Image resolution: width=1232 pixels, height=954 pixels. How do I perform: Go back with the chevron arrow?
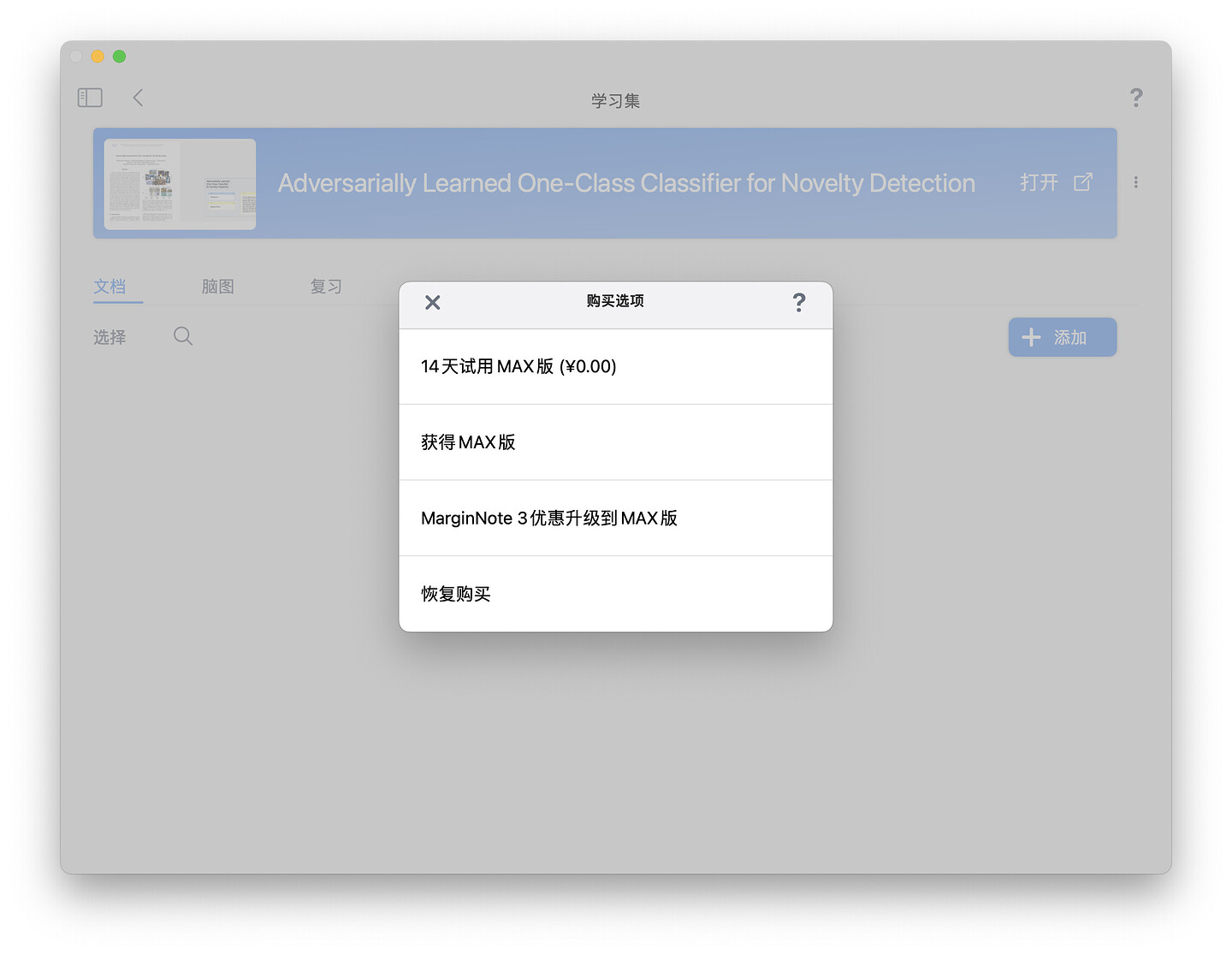pos(138,98)
